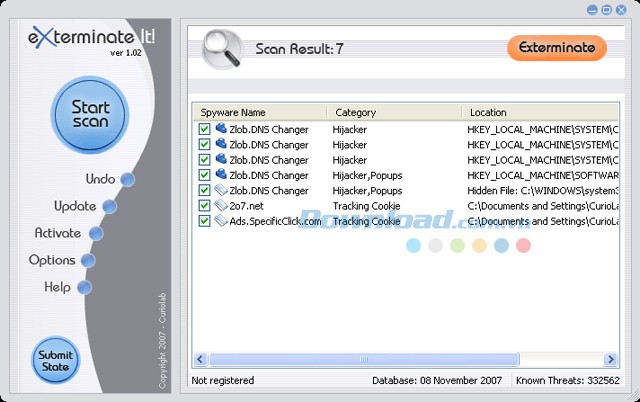The width and height of the screenshot is (640, 402).
Task: Click the horizontal scrollbar thumb
Action: (365, 360)
